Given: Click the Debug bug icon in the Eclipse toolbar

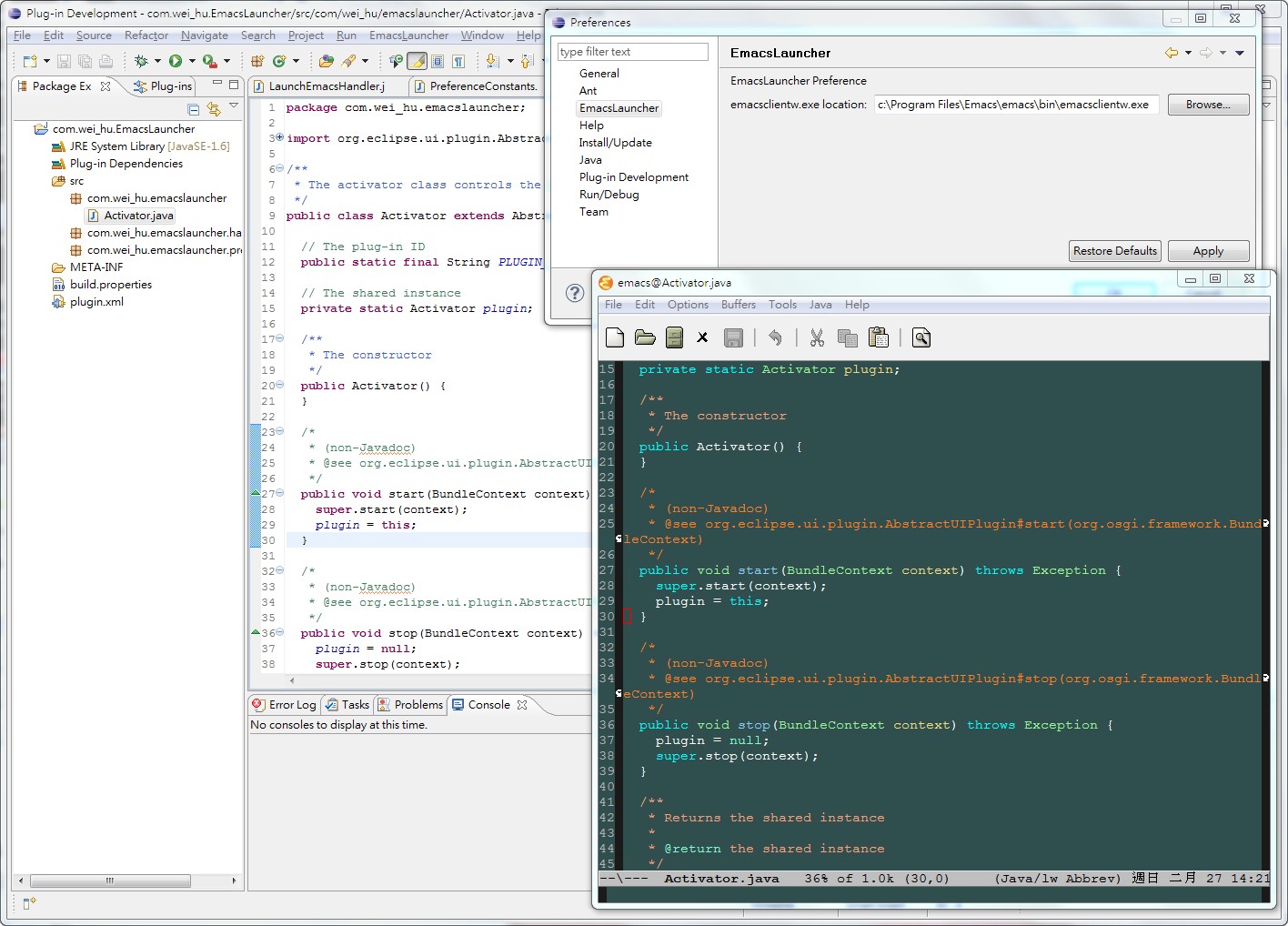Looking at the screenshot, I should point(141,61).
